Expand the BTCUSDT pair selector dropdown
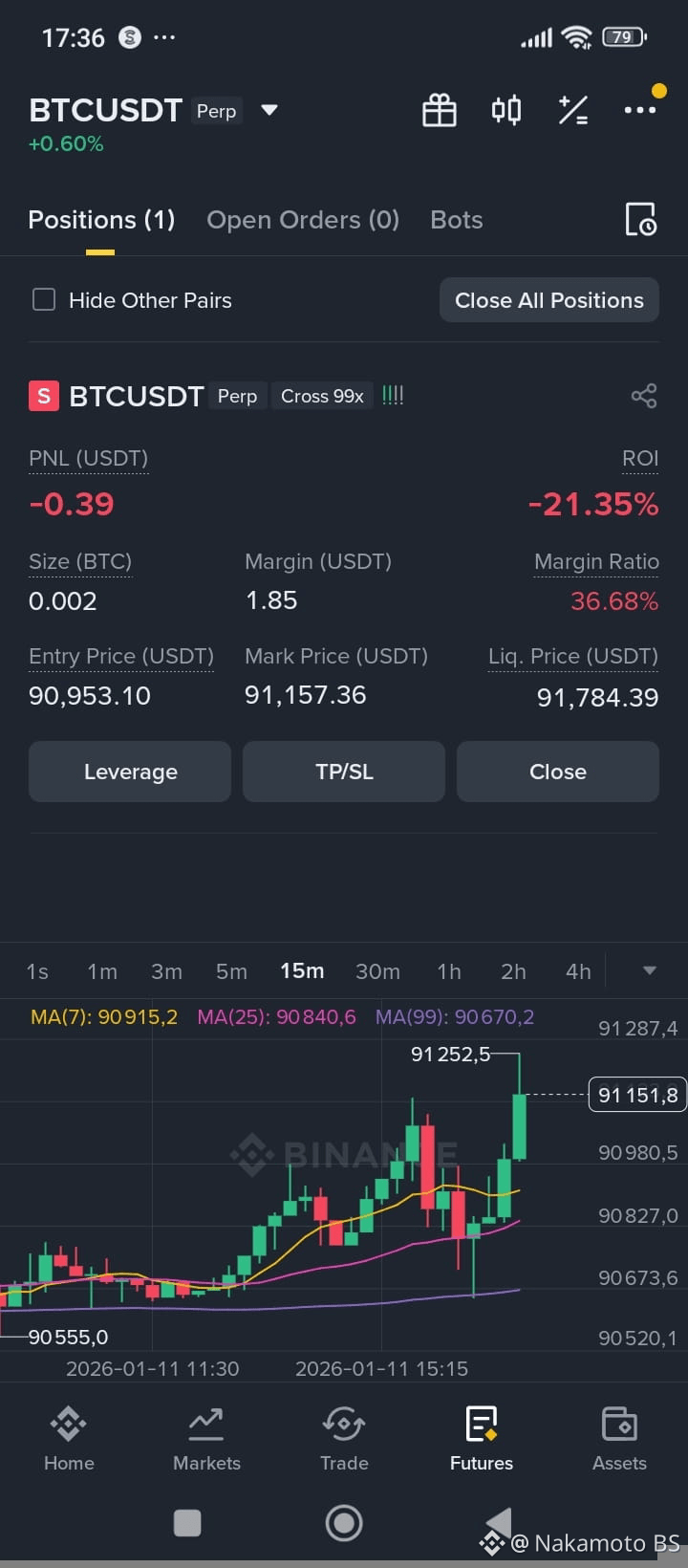Viewport: 688px width, 1568px height. click(x=269, y=110)
